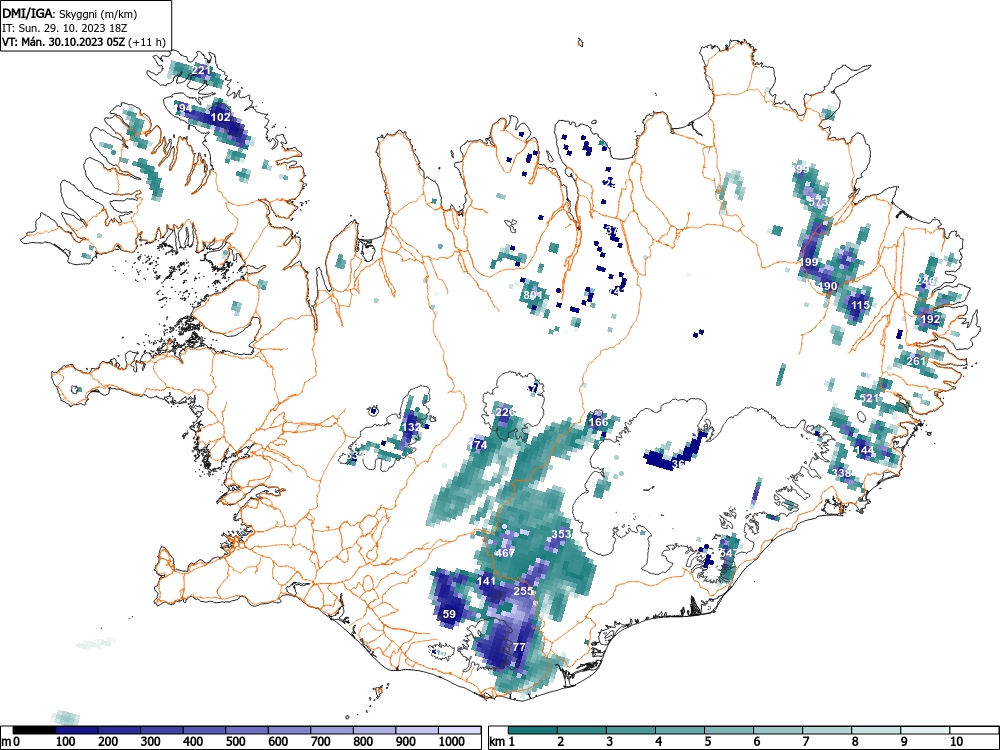The width and height of the screenshot is (1000, 750).
Task: Select the '521' visibility value
Action: coord(869,399)
